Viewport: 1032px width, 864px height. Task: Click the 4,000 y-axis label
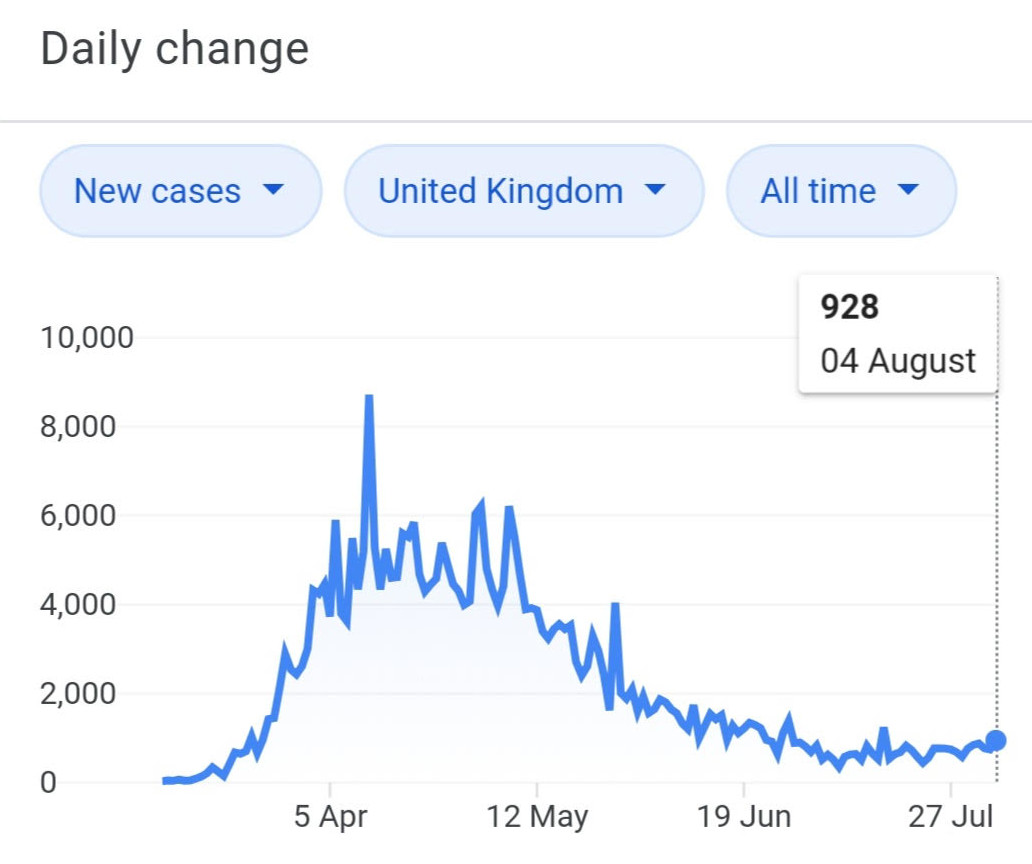tap(93, 605)
